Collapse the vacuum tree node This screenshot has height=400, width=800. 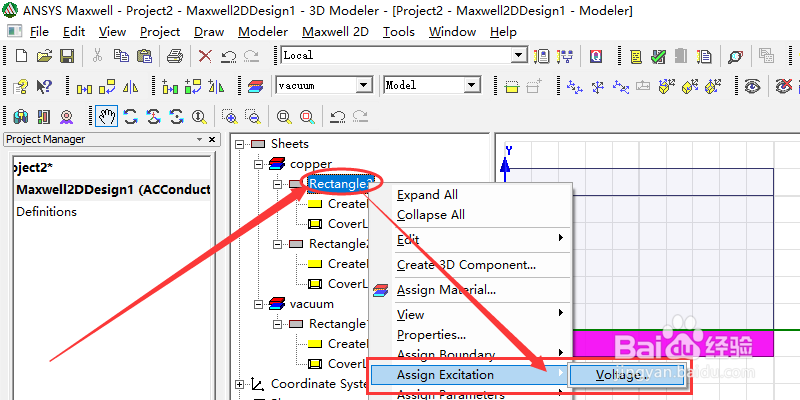(x=259, y=305)
